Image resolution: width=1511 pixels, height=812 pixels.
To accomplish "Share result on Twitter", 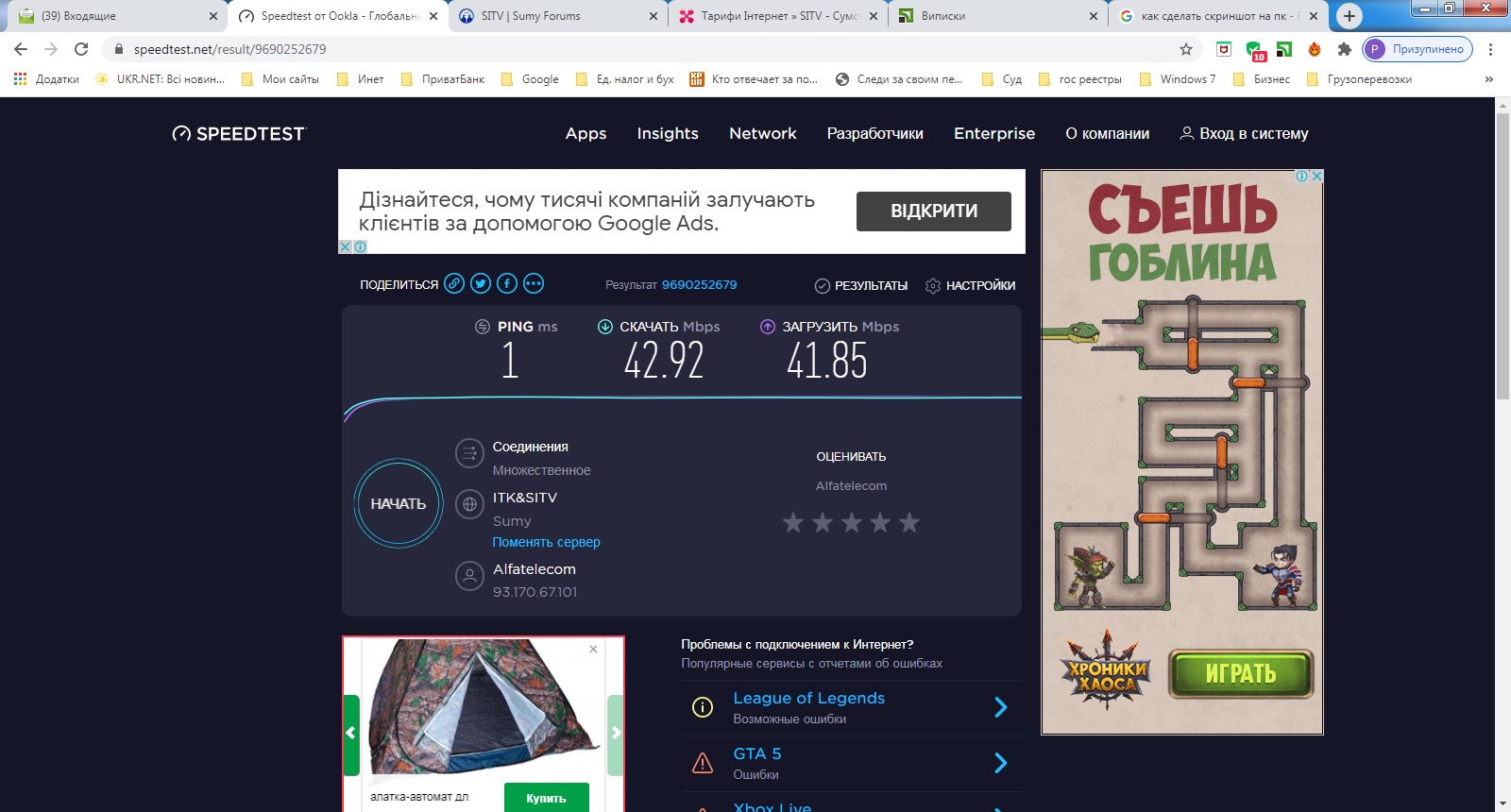I will tap(481, 283).
